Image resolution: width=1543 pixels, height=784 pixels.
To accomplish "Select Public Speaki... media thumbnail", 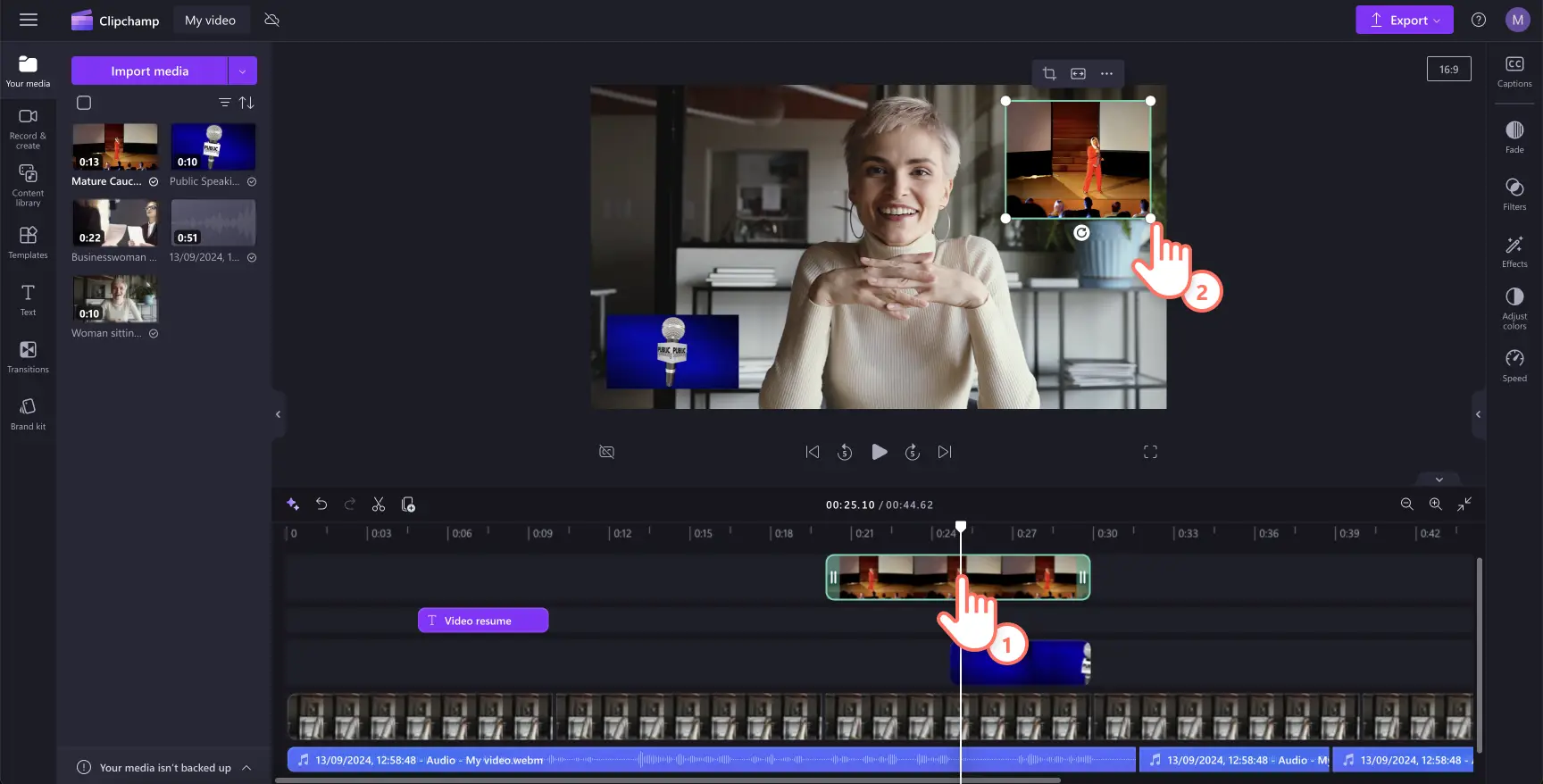I will pyautogui.click(x=213, y=146).
